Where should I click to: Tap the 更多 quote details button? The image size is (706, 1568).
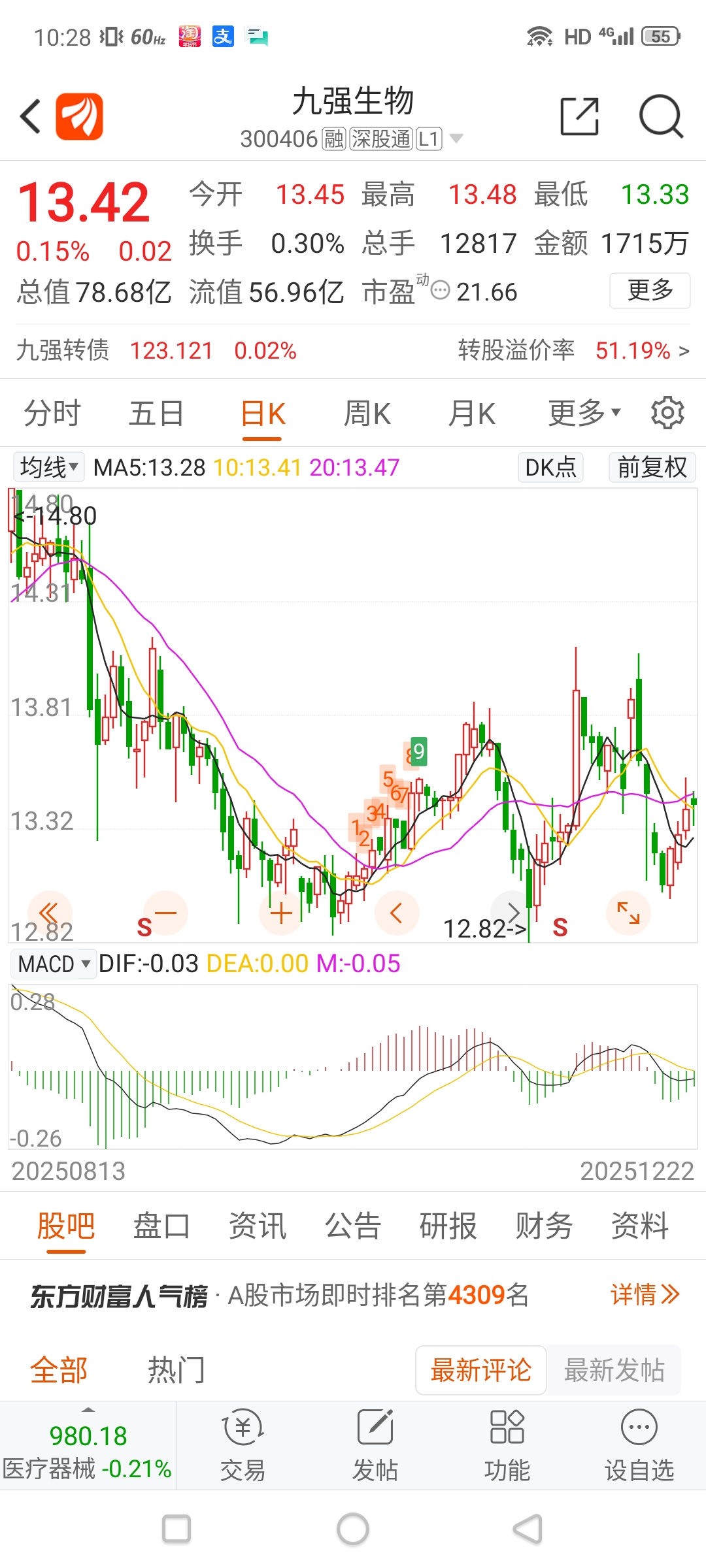coord(650,289)
